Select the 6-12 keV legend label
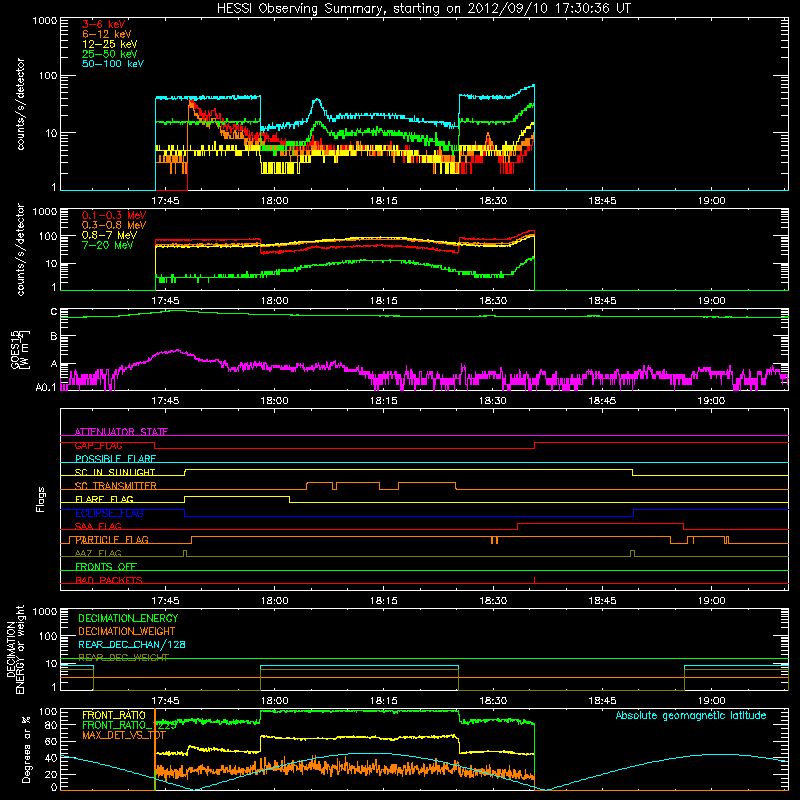The image size is (800, 800). pos(107,34)
